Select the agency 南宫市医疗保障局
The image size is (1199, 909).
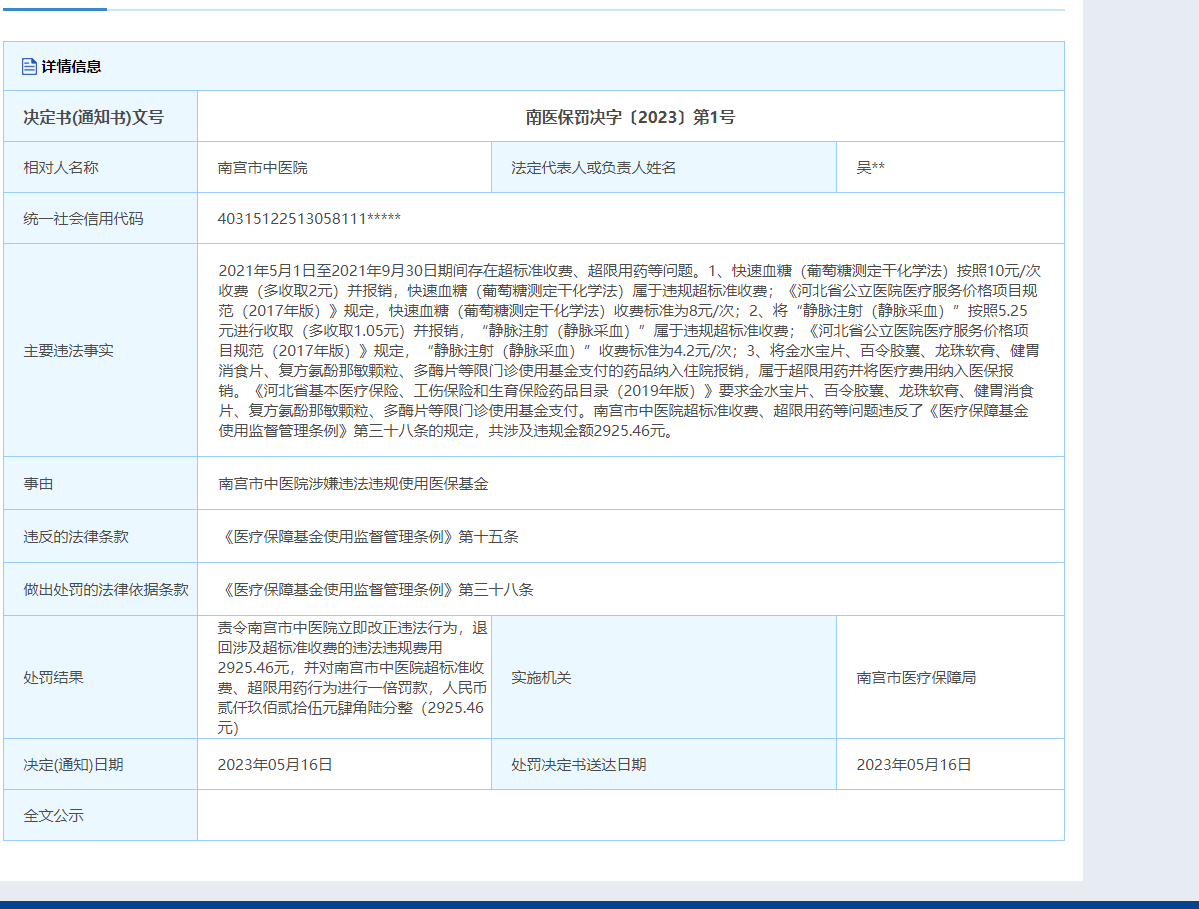[916, 677]
